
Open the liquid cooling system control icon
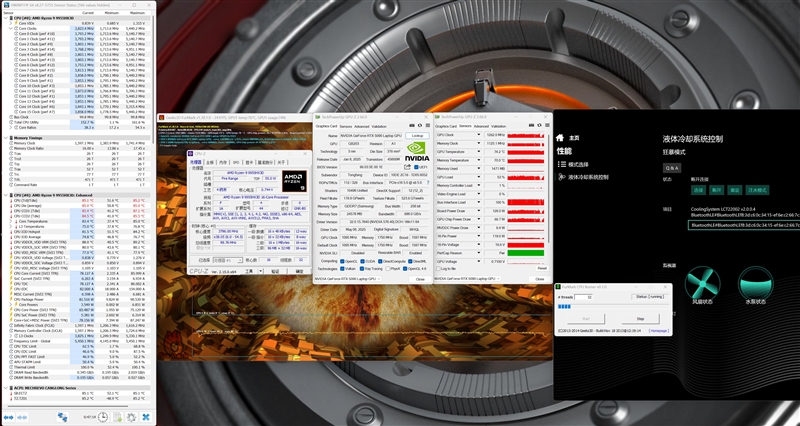560,176
